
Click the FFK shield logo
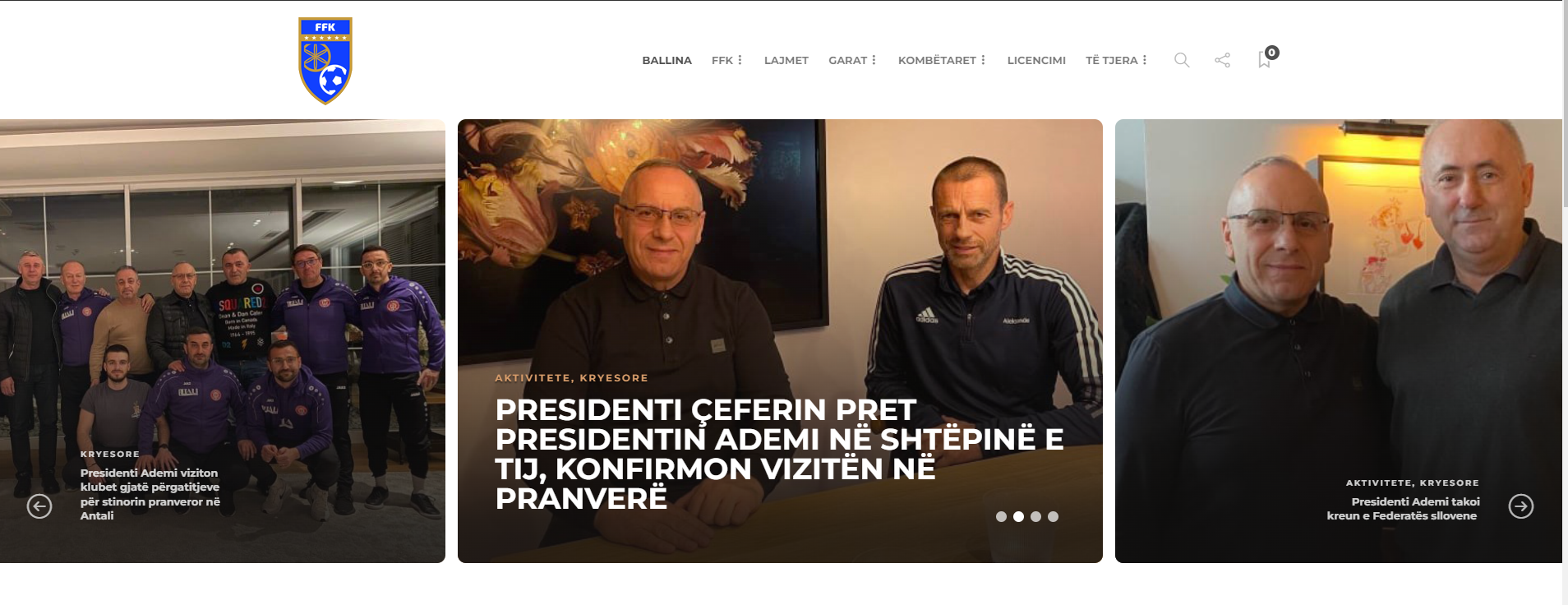tap(325, 61)
